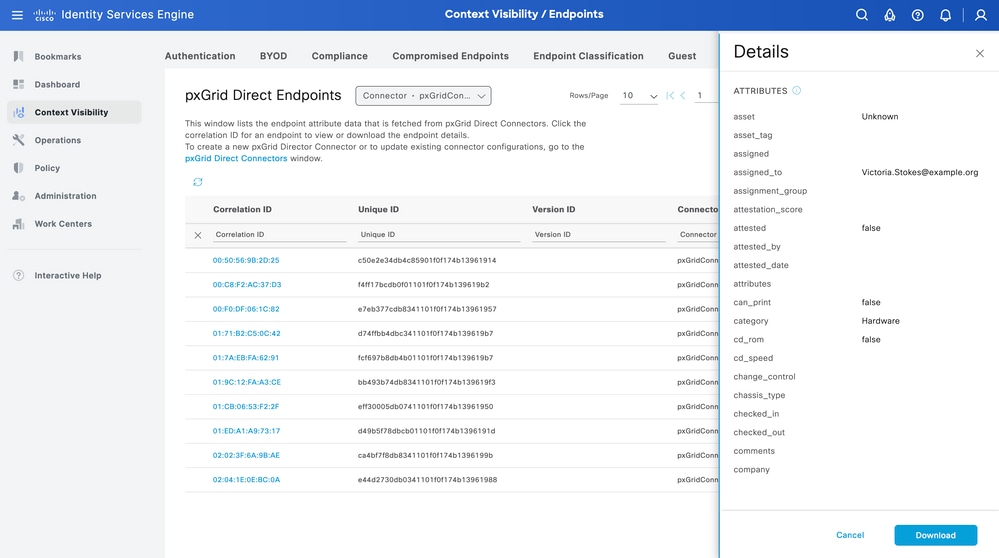Switch to the Compliance tab
The height and width of the screenshot is (558, 999).
(340, 56)
